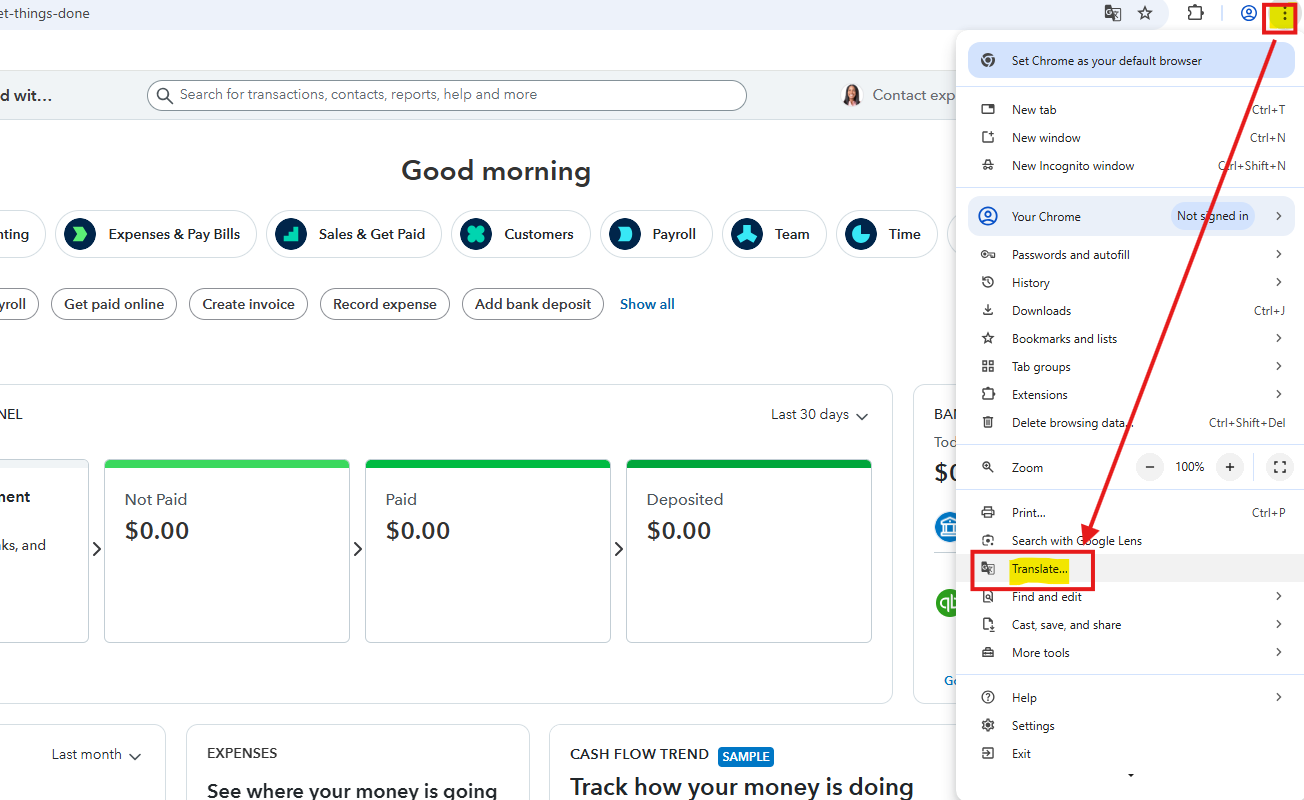
Task: Bookmark this page with the star icon
Action: [x=1145, y=13]
